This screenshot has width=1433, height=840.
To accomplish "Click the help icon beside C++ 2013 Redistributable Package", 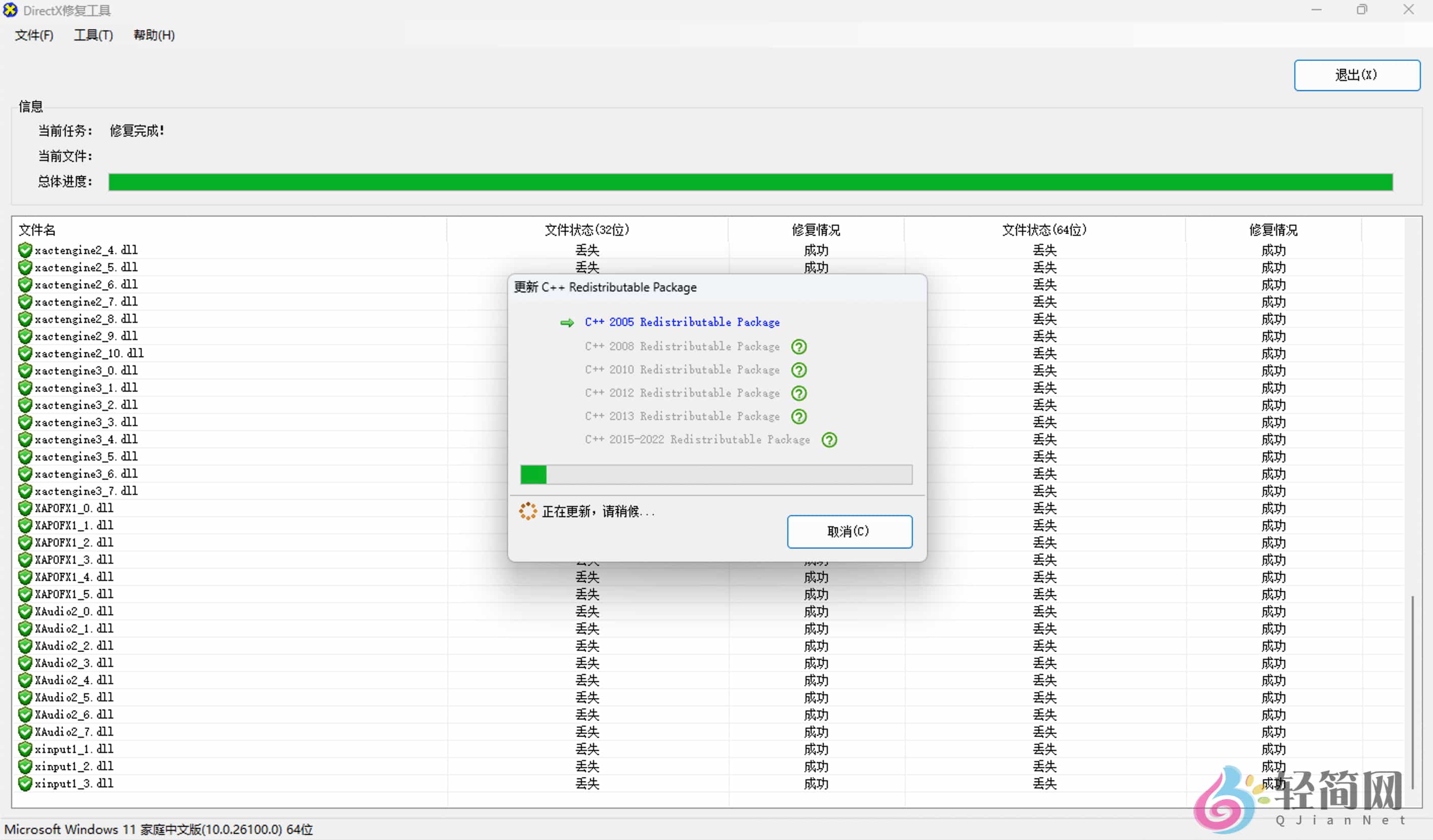I will [x=799, y=416].
